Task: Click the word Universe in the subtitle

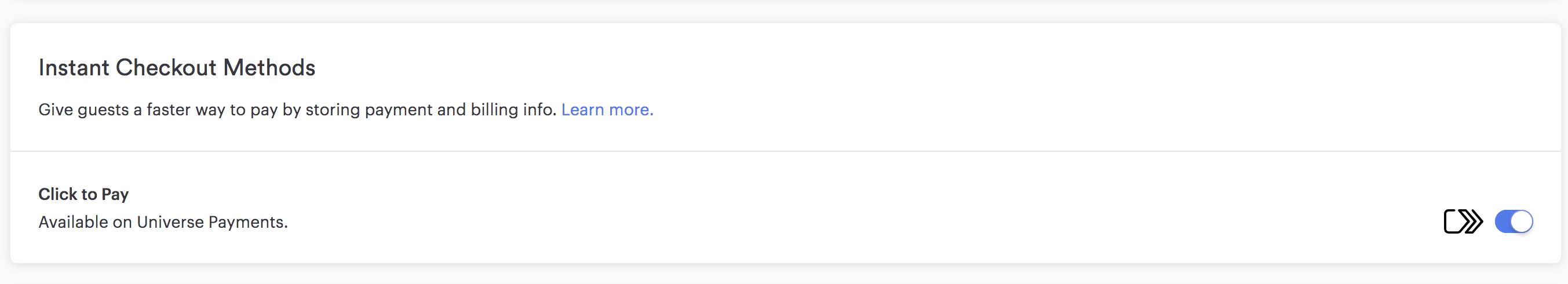Action: [x=170, y=223]
